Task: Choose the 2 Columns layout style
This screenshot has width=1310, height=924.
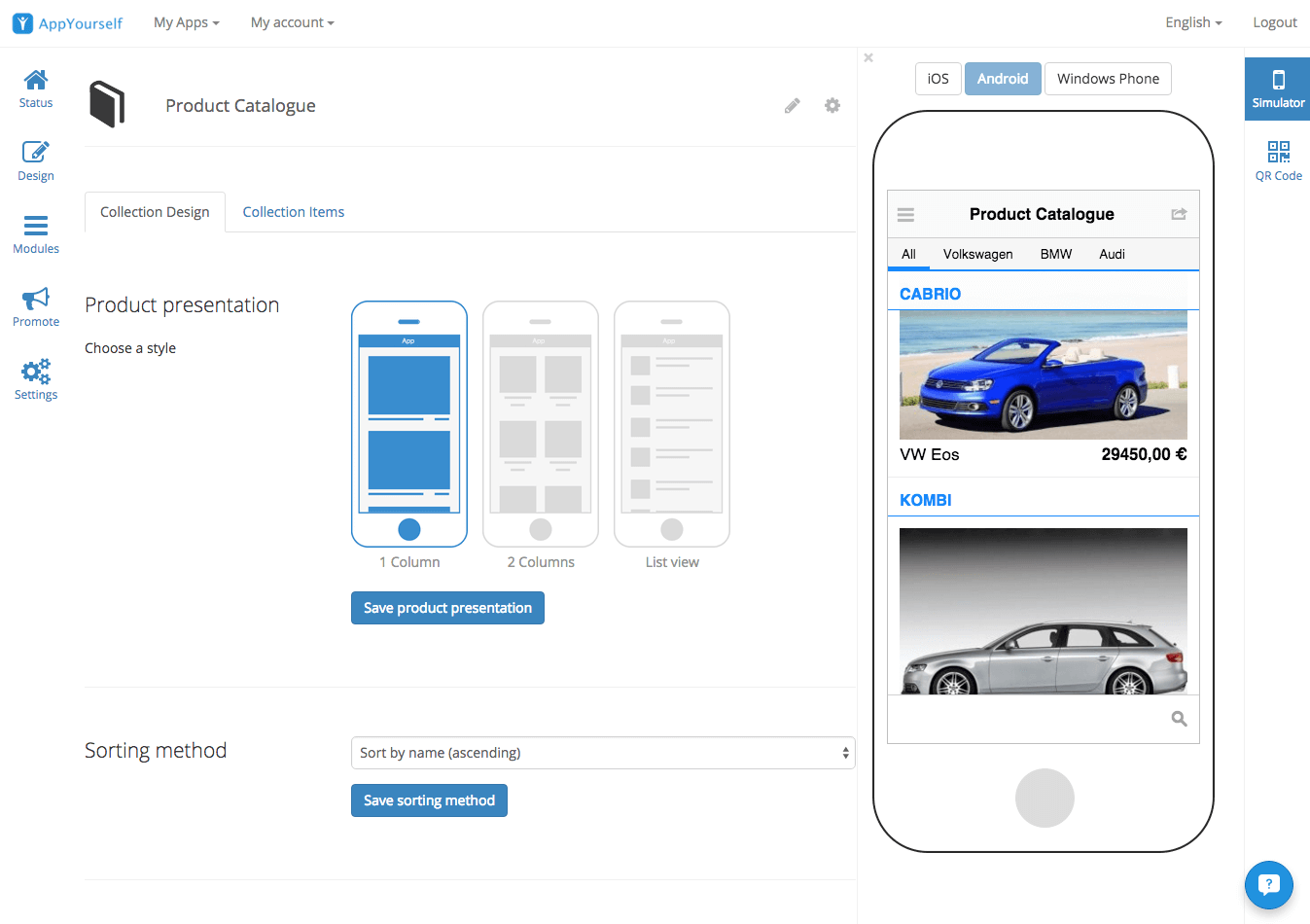Action: tap(540, 424)
